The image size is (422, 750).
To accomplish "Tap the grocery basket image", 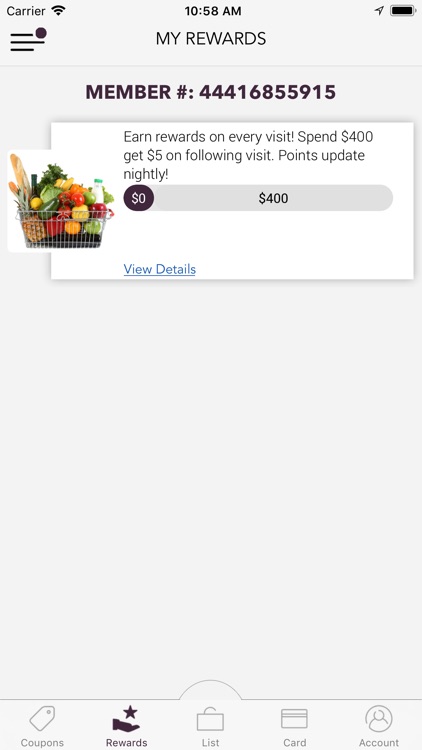I will [x=61, y=201].
